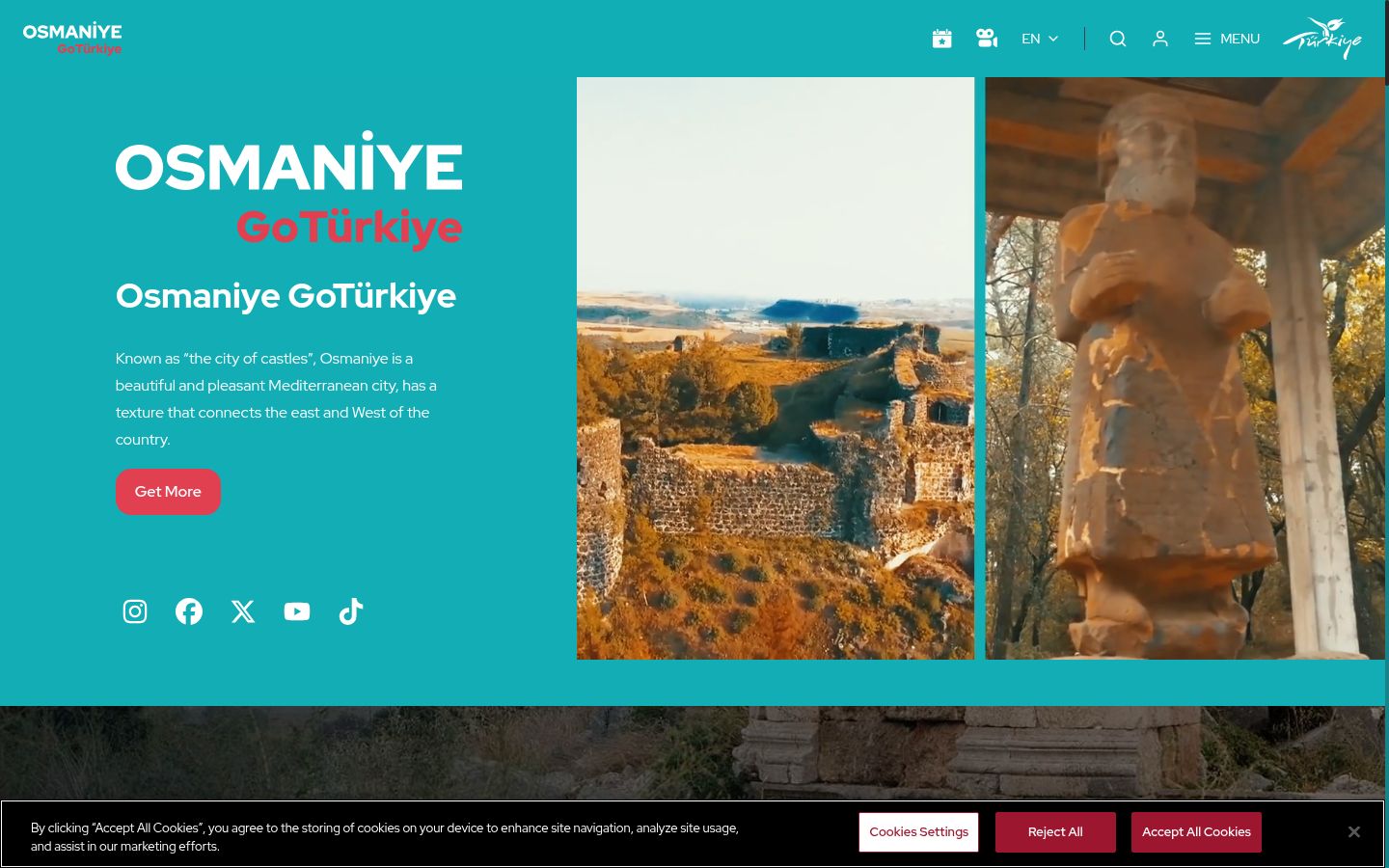Click the Get More button
This screenshot has width=1389, height=868.
tap(168, 492)
